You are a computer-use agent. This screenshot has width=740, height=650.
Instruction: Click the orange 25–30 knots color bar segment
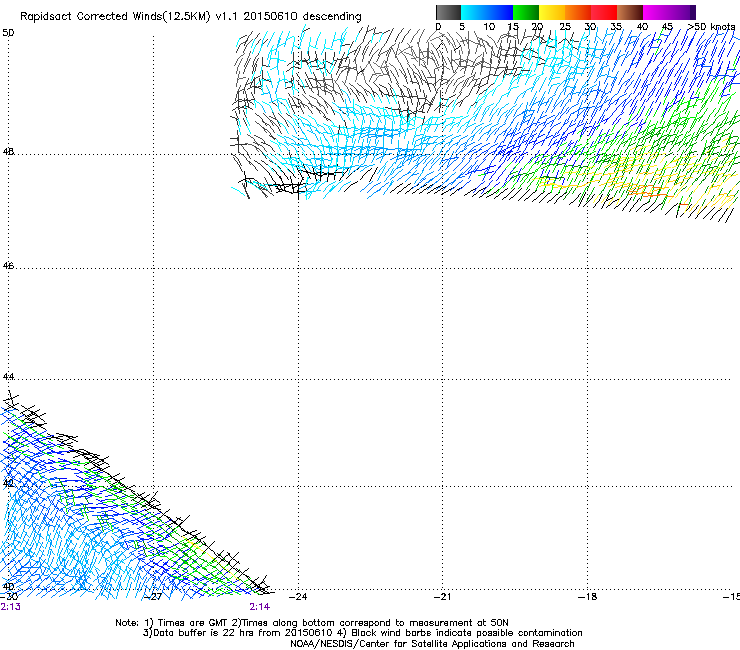click(x=578, y=12)
